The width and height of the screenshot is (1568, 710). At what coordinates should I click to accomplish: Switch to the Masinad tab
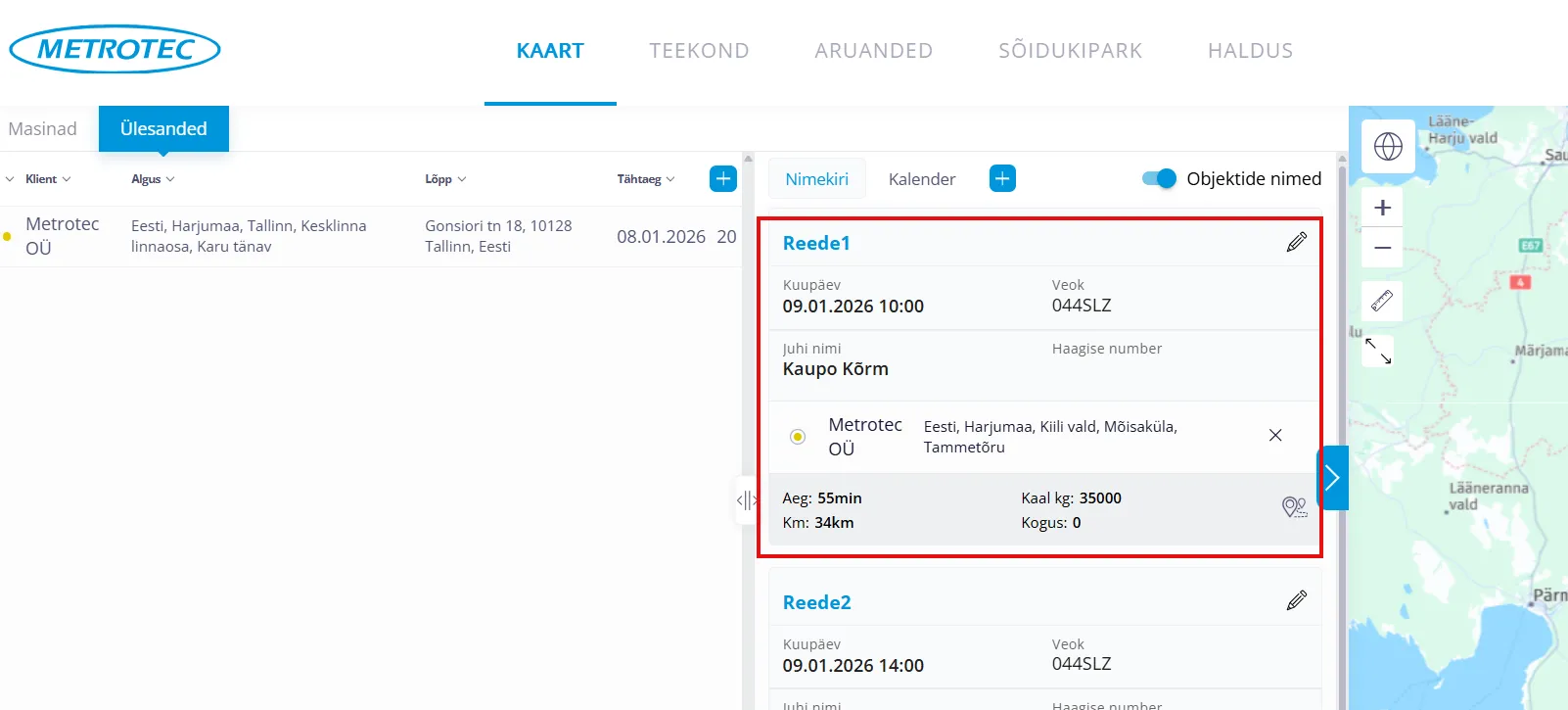coord(42,129)
